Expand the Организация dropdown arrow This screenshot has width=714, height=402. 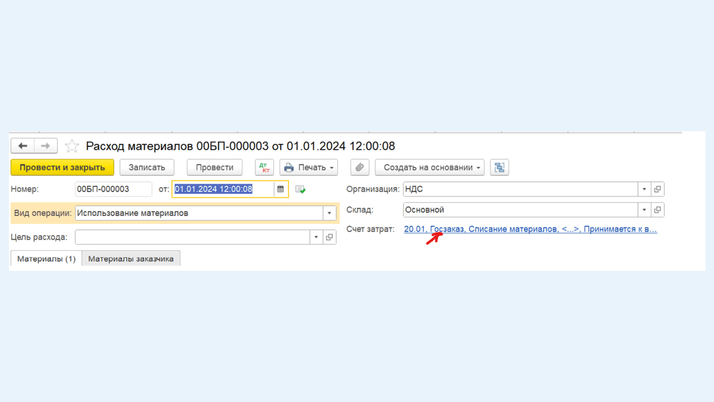pyautogui.click(x=644, y=189)
